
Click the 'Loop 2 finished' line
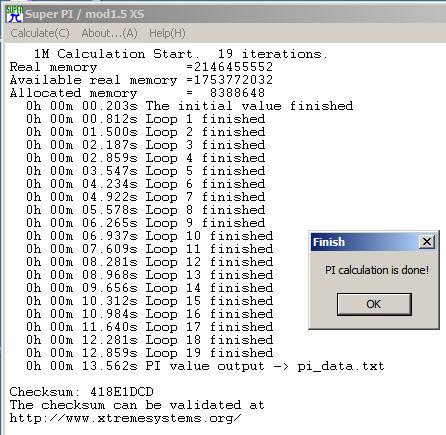[146, 132]
